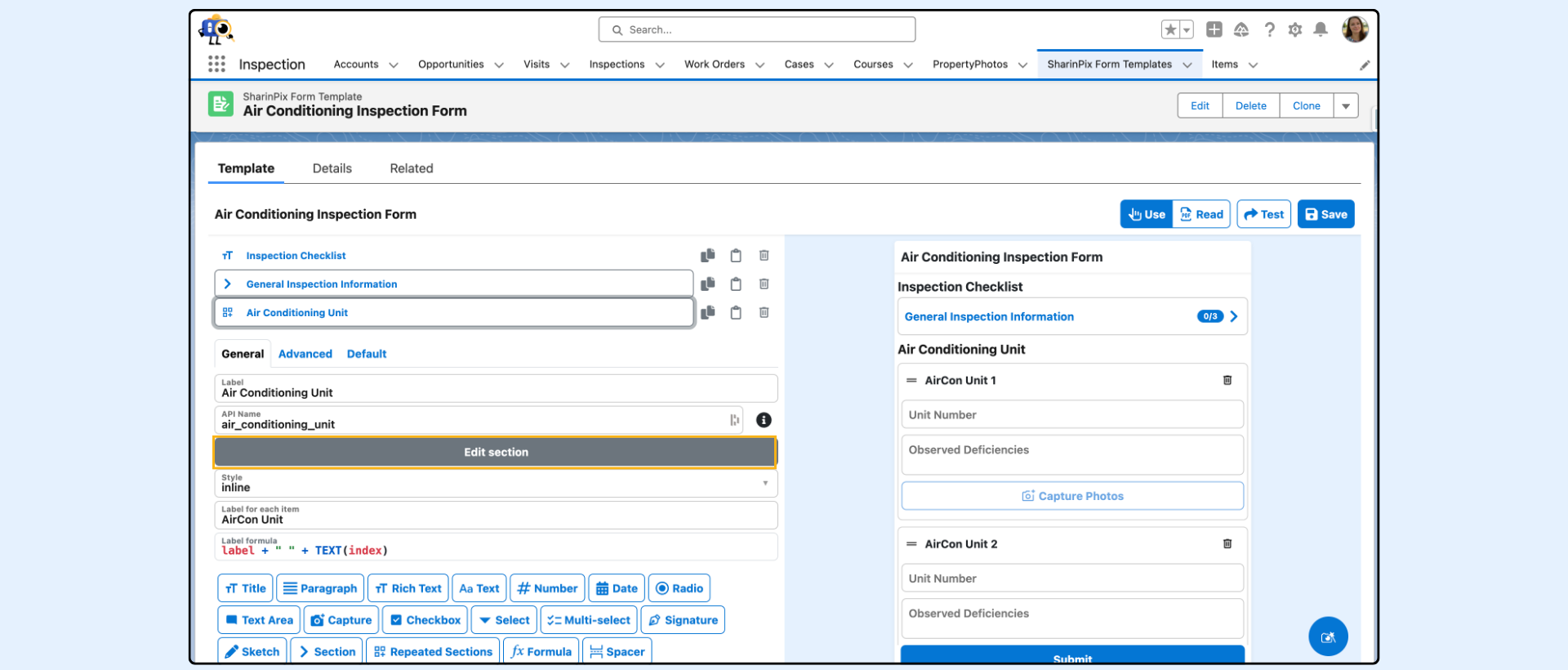Save the form template
Image resolution: width=1568 pixels, height=670 pixels.
click(1325, 215)
